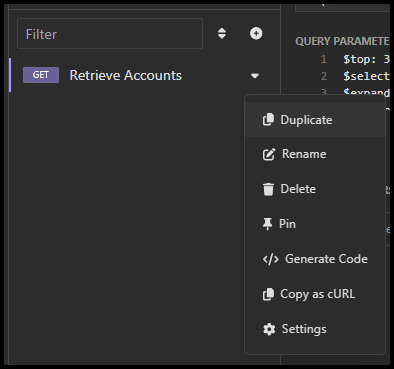Choose Delete from the context menu
Screen dimensions: 394x369
315,189
